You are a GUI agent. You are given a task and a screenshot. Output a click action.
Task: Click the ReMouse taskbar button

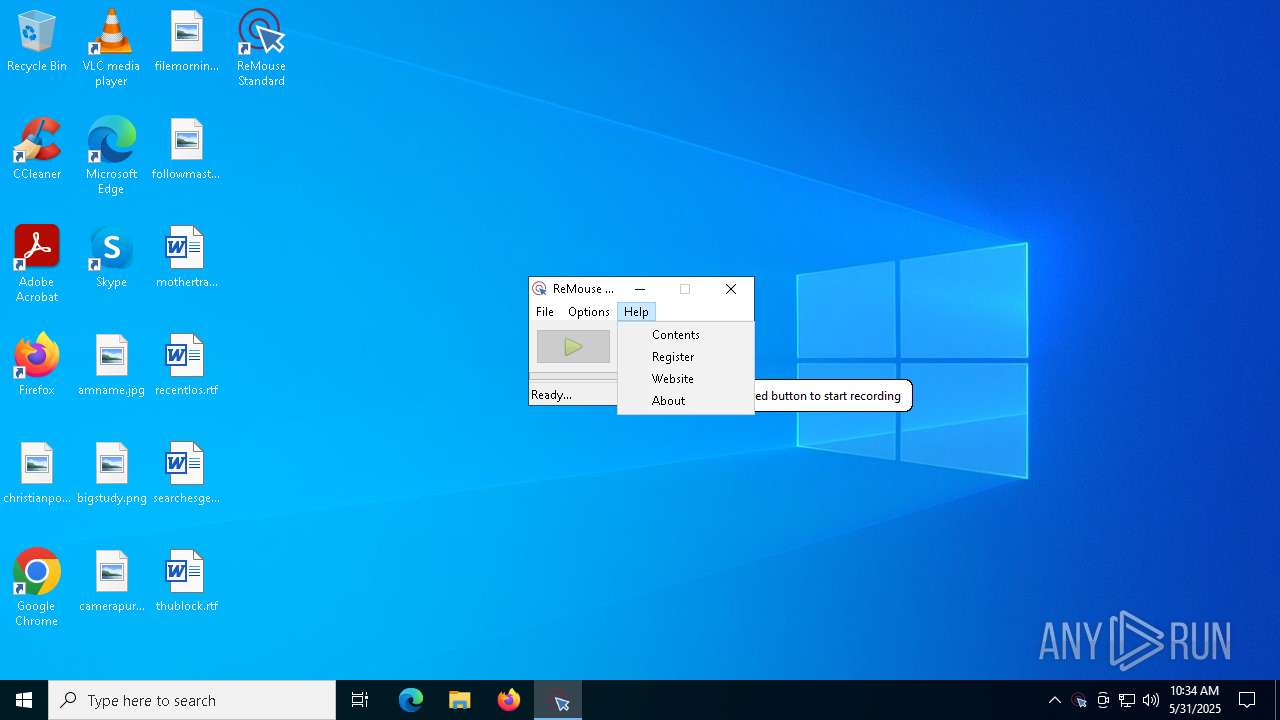[558, 700]
